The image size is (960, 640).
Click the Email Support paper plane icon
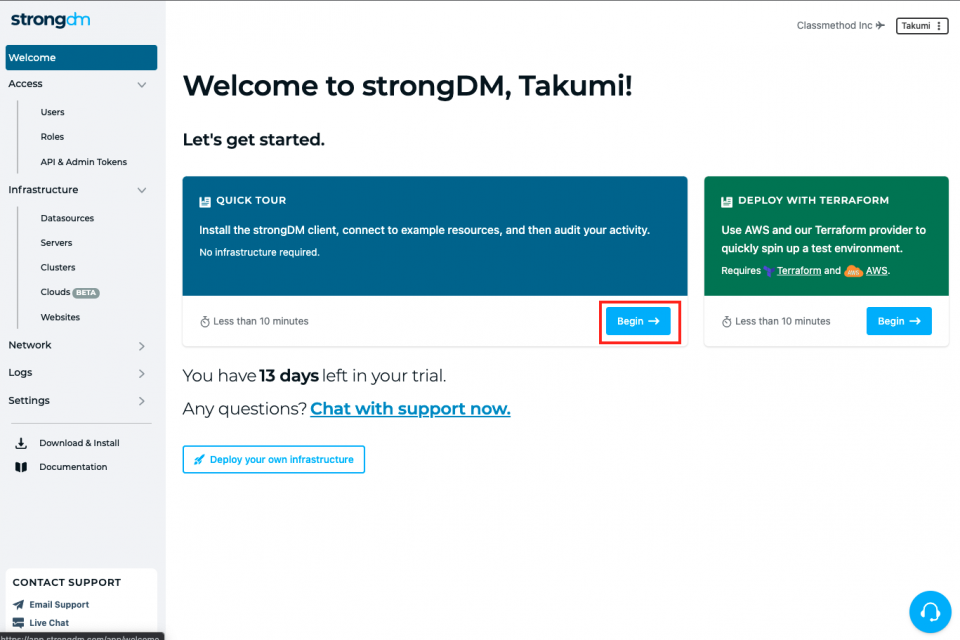click(x=18, y=604)
